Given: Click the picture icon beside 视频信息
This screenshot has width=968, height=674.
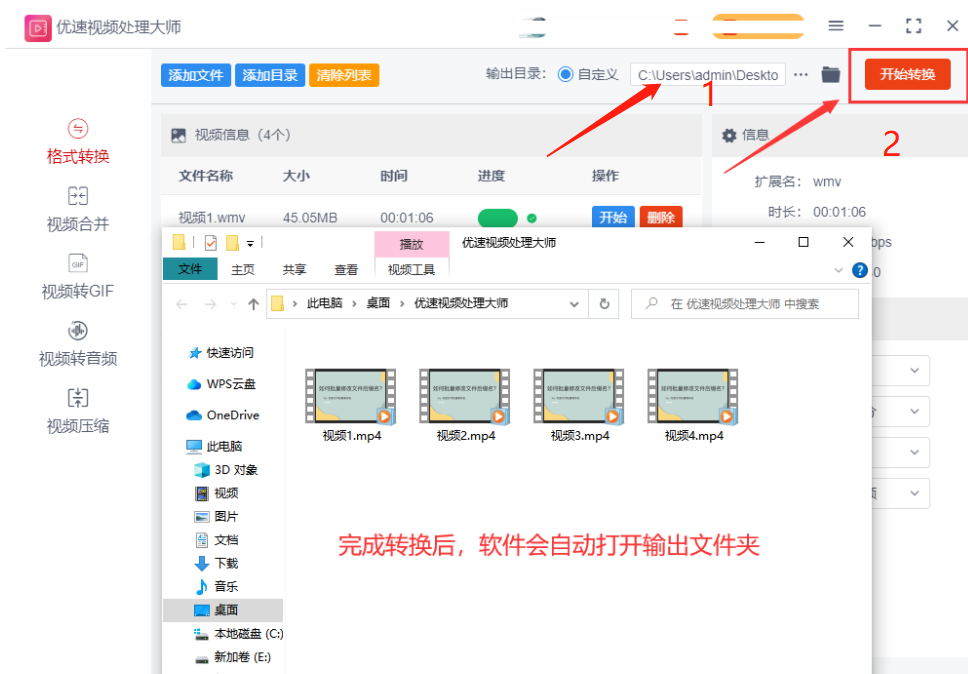Looking at the screenshot, I should click(x=178, y=135).
